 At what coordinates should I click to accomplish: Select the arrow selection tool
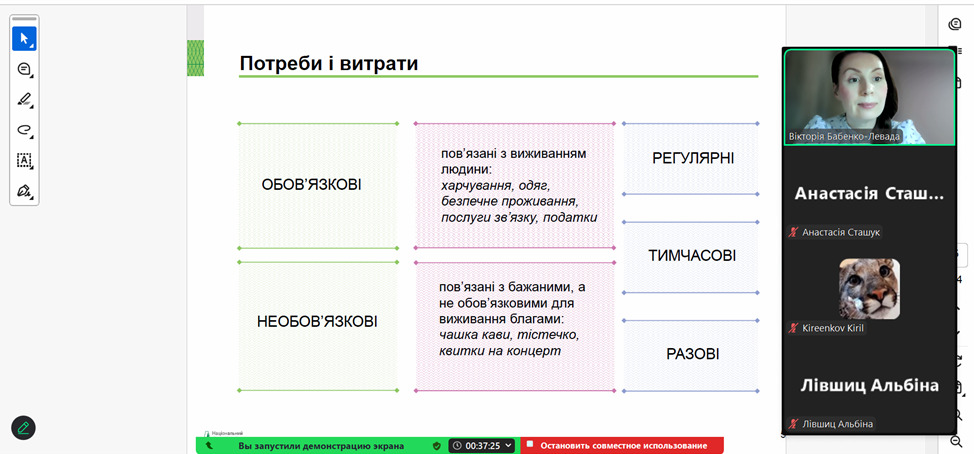coord(24,39)
